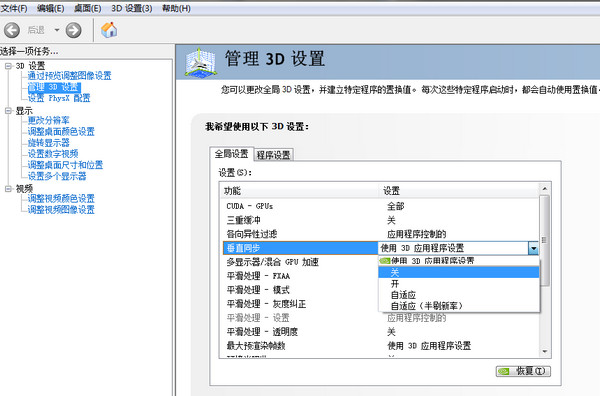This screenshot has width=600, height=396.
Task: Open the 文件(F) menu
Action: (x=14, y=8)
